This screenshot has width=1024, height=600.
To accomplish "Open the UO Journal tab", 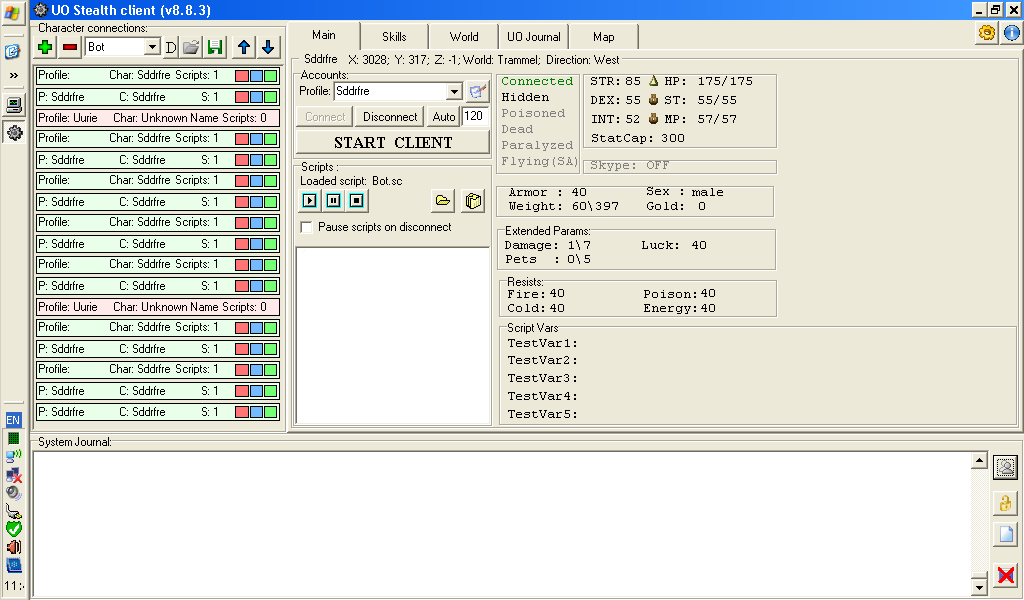I will pyautogui.click(x=533, y=37).
